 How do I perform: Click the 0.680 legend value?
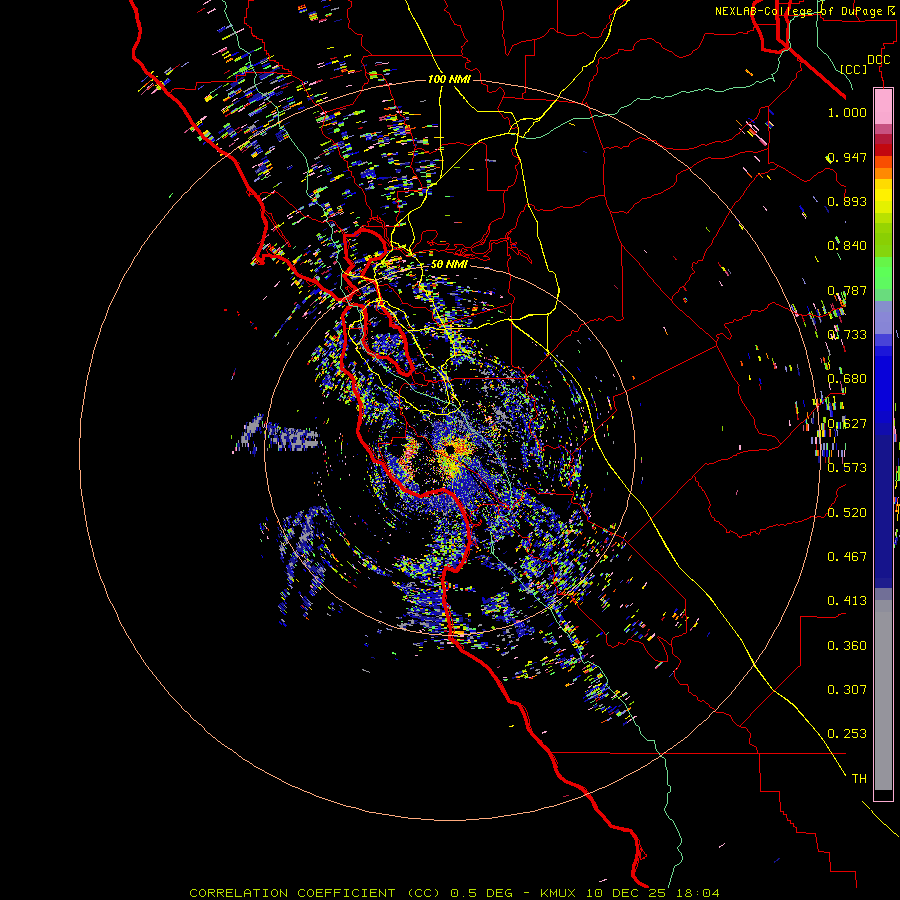tap(847, 379)
